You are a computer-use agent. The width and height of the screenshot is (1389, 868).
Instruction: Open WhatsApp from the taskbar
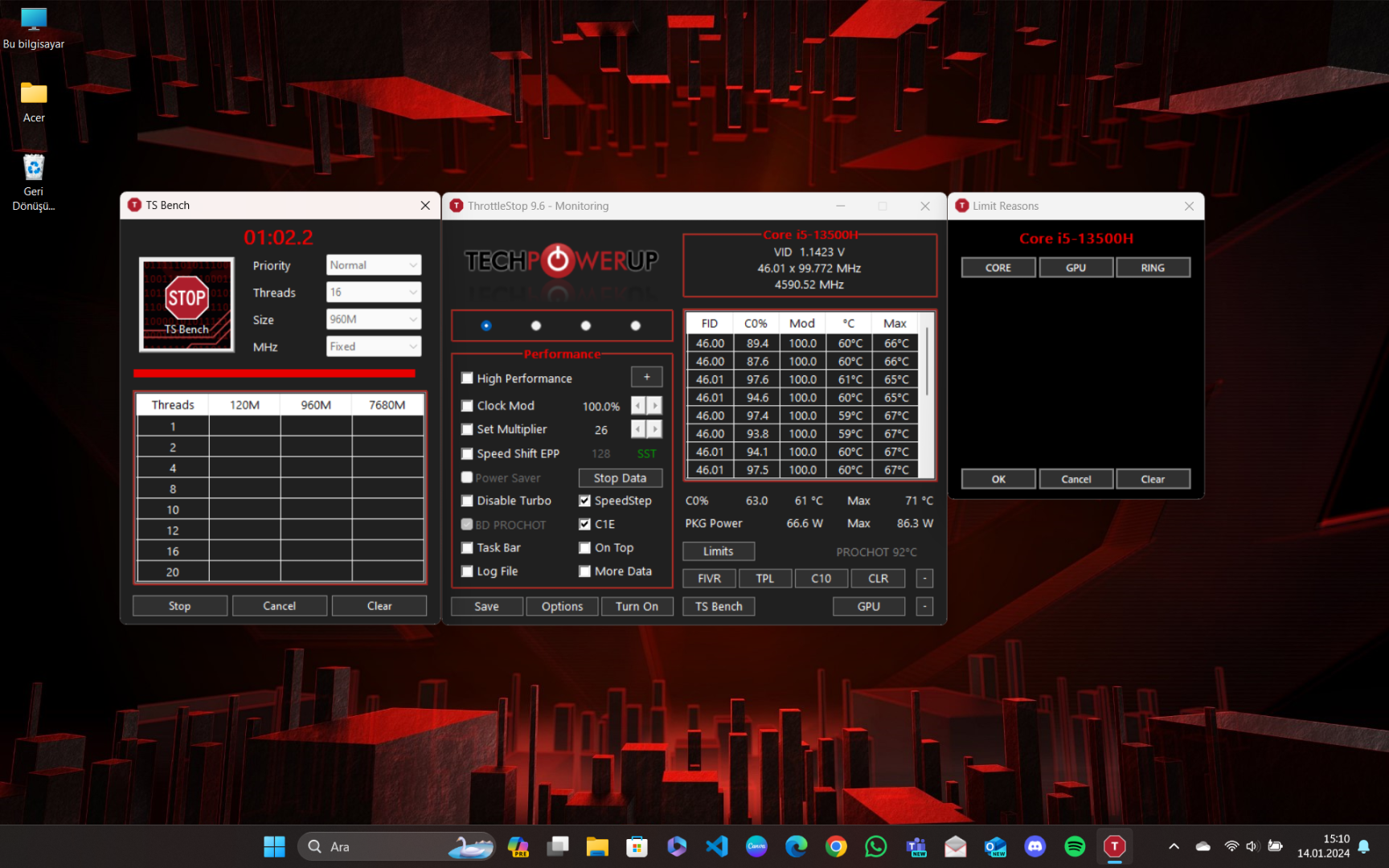point(876,846)
